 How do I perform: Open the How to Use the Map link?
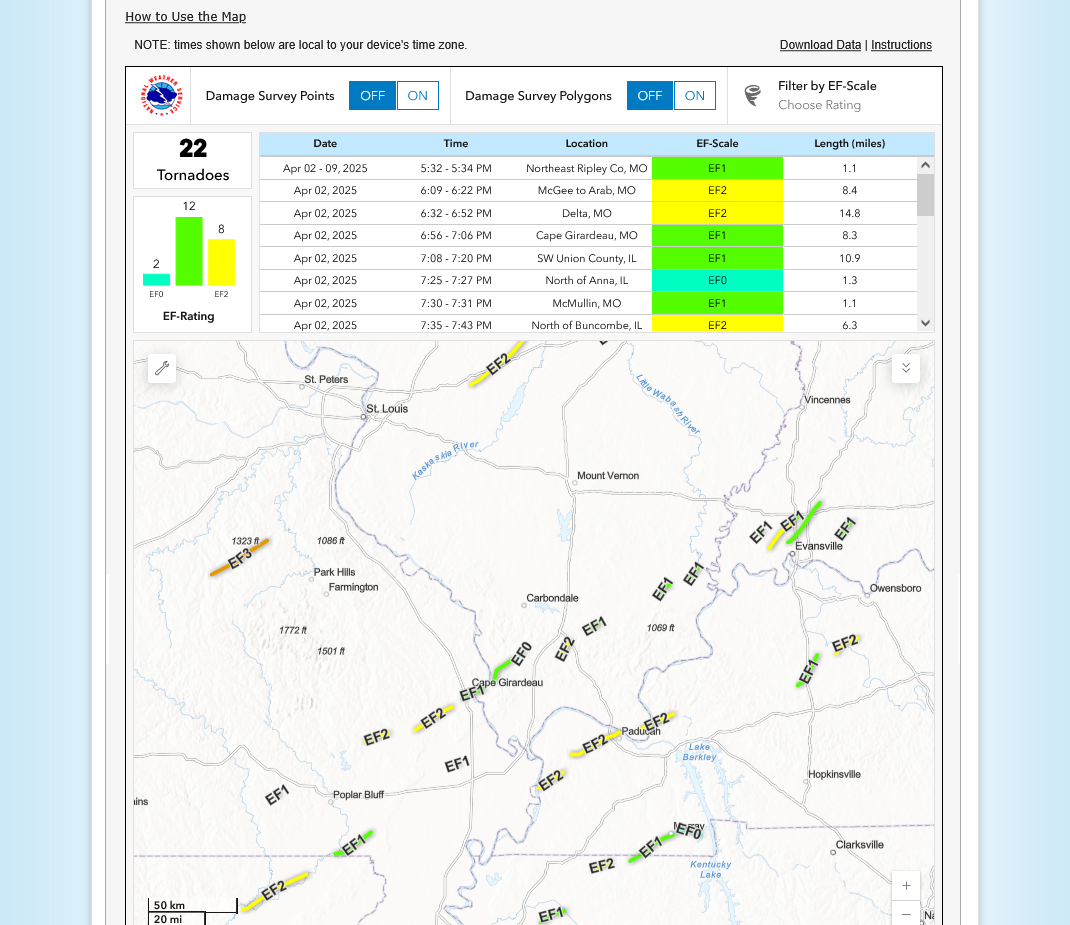pyautogui.click(x=186, y=16)
